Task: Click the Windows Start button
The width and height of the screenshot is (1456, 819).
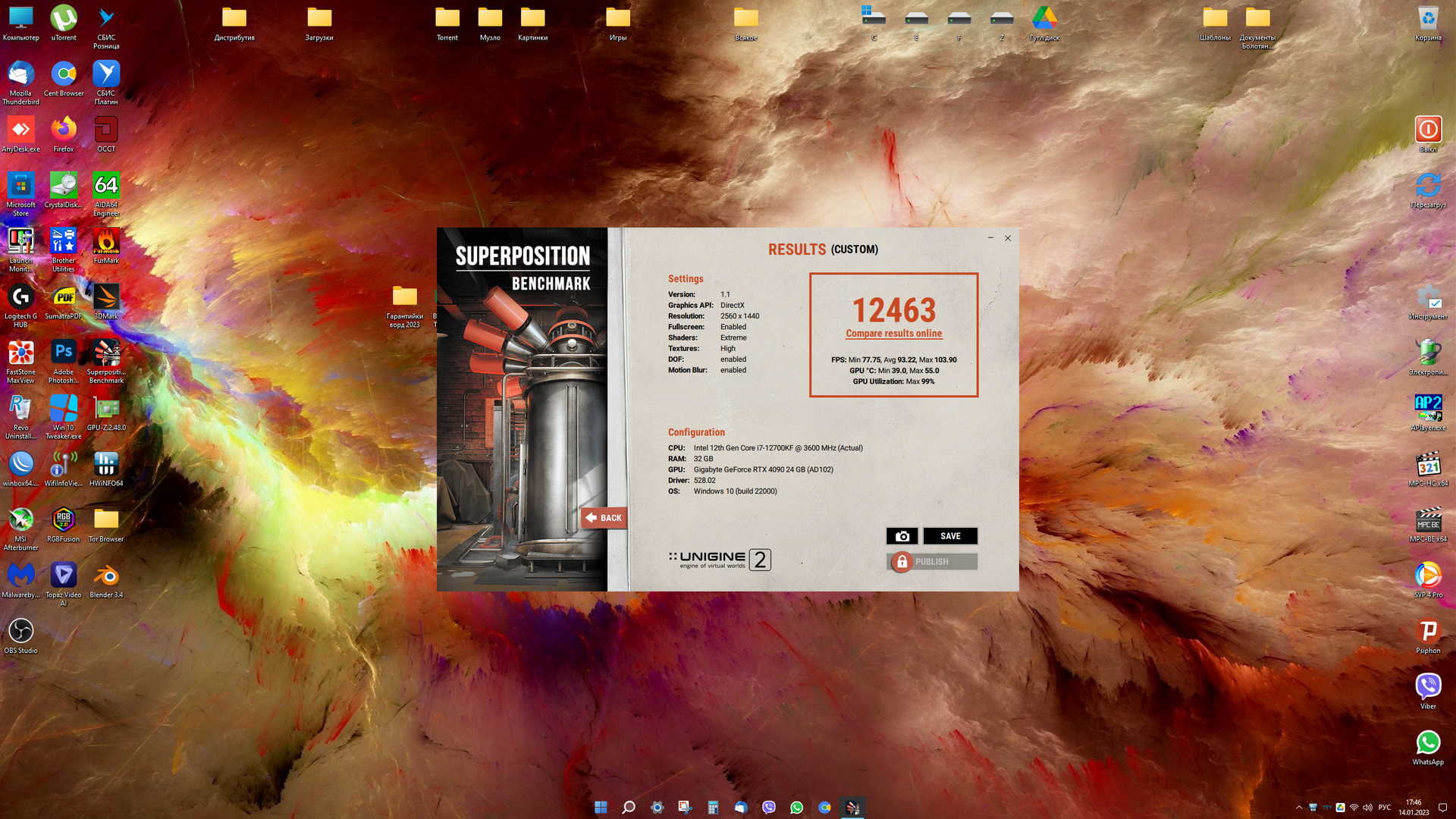Action: pyautogui.click(x=601, y=808)
